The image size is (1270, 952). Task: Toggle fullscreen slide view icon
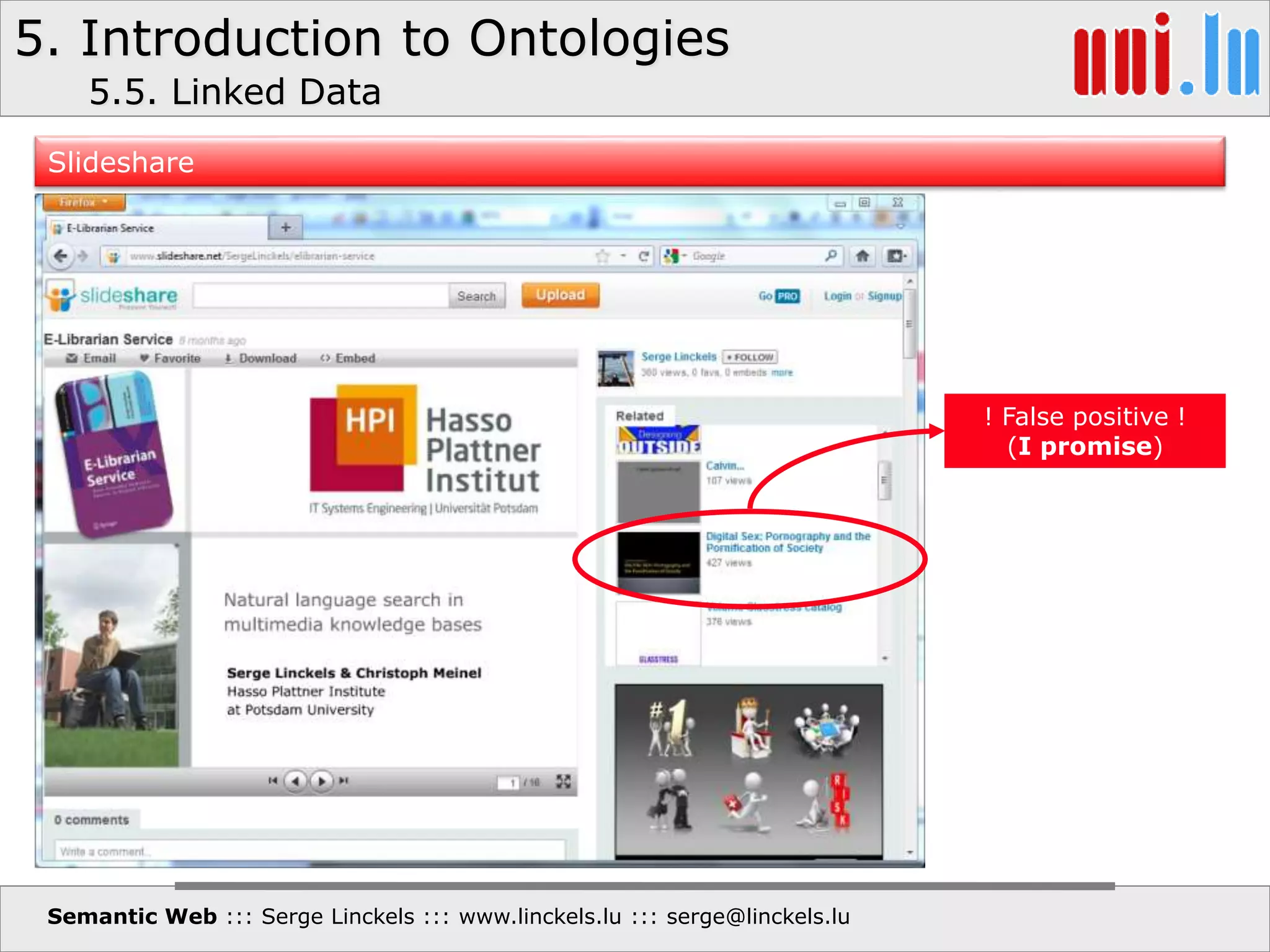[x=563, y=782]
